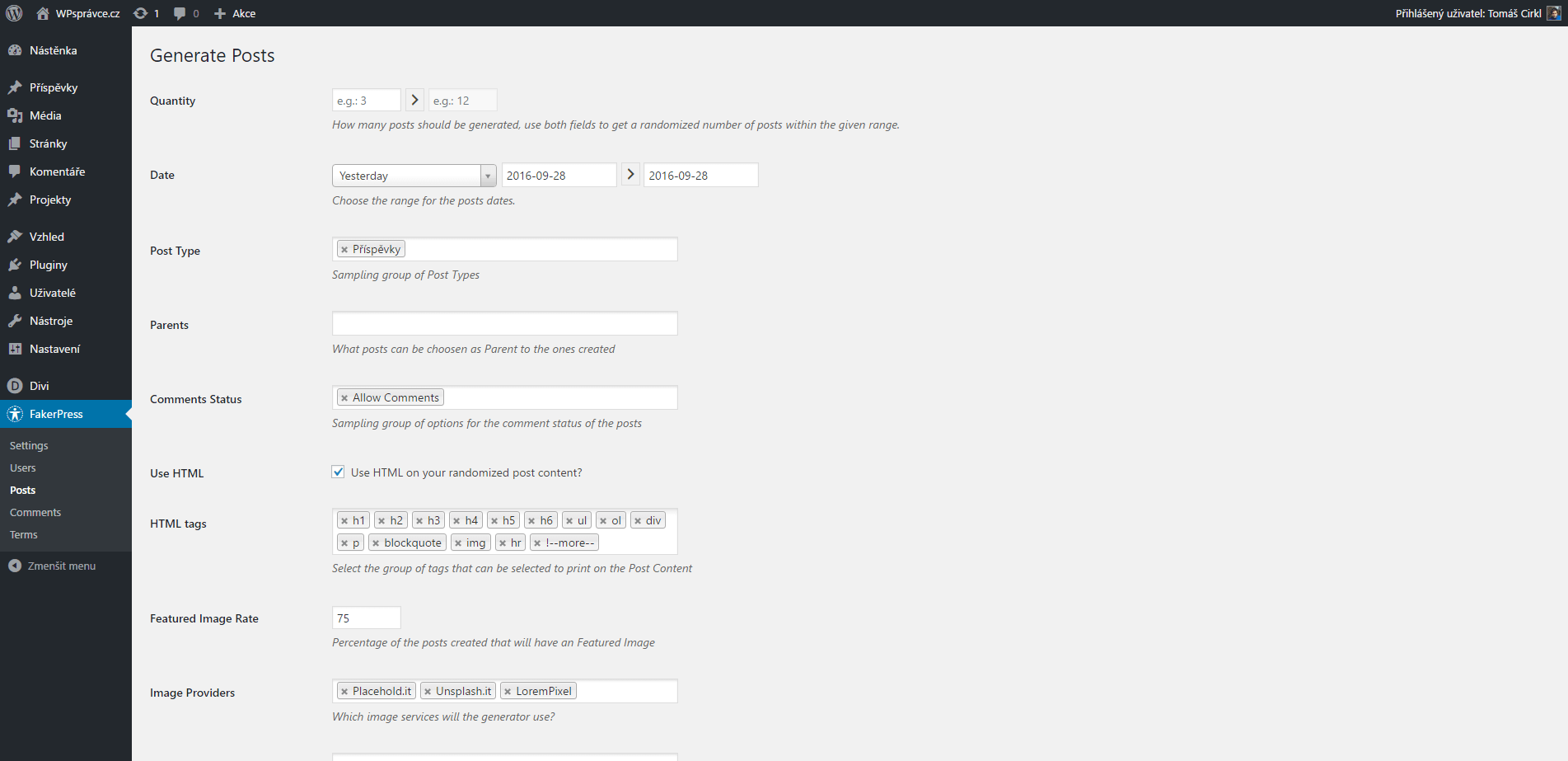Remove the p HTML tag
This screenshot has height=761, width=1568.
point(344,543)
